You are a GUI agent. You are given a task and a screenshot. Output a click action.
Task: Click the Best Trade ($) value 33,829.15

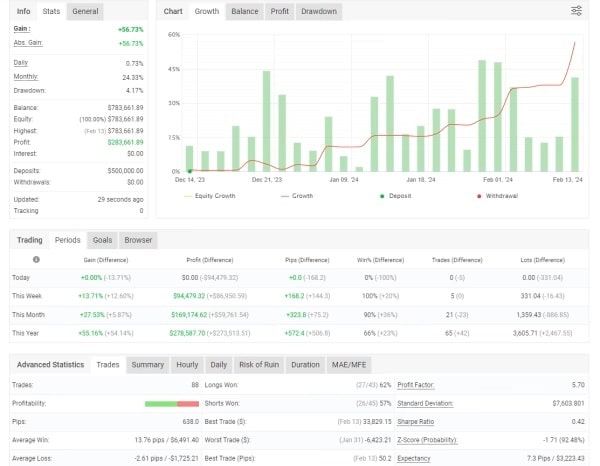click(x=377, y=422)
